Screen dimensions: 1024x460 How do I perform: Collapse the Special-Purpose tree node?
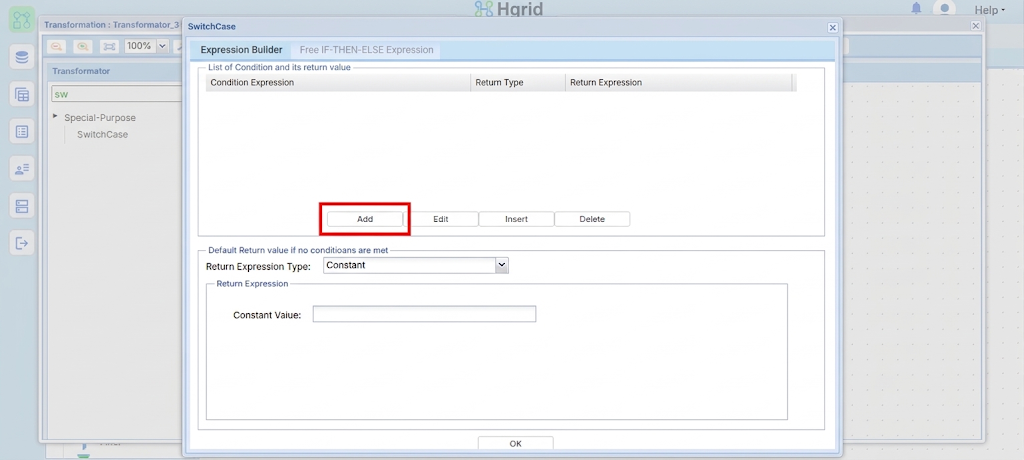click(56, 116)
